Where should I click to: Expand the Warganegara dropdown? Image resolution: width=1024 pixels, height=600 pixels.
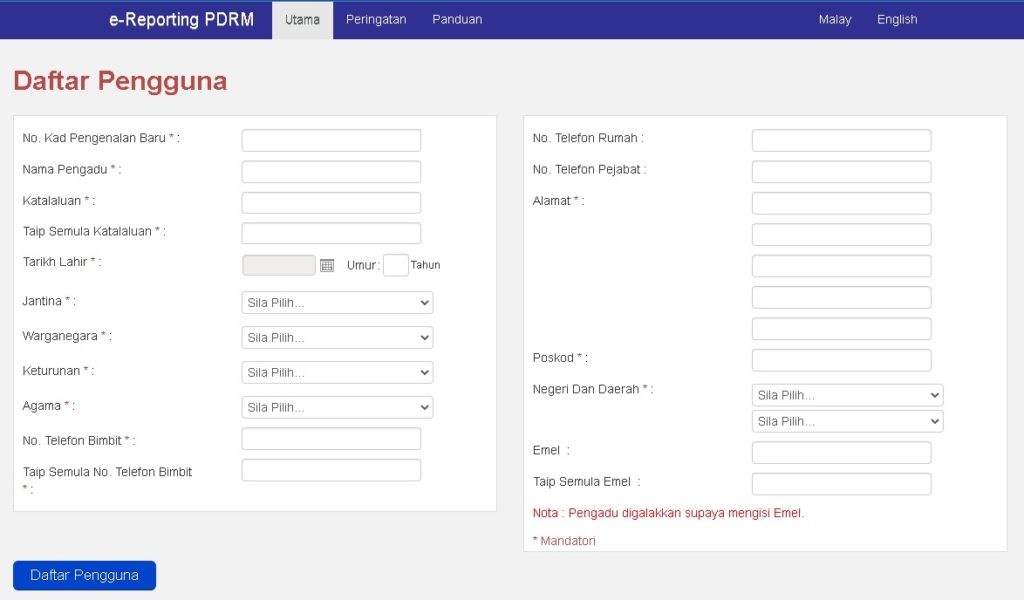337,338
